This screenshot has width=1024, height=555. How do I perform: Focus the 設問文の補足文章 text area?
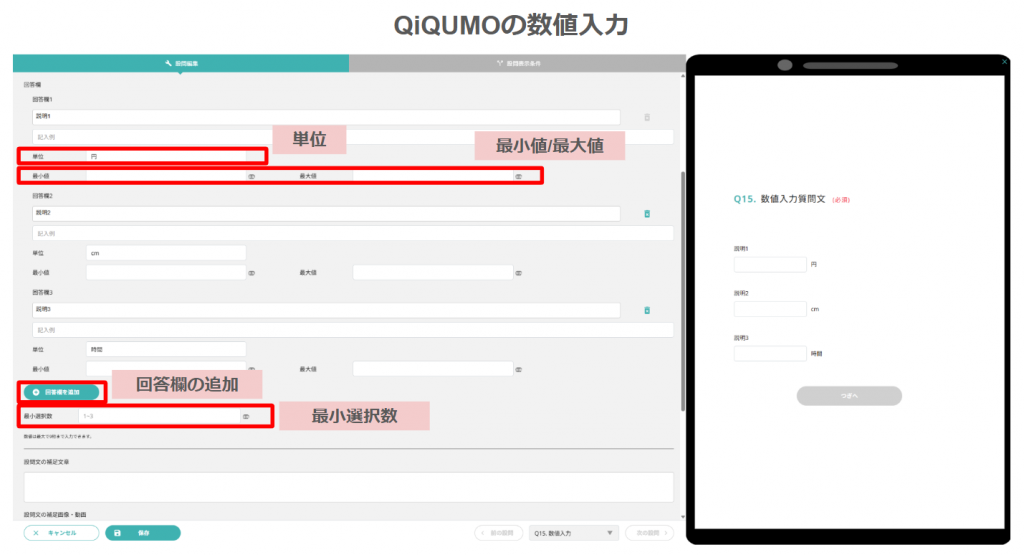(348, 487)
